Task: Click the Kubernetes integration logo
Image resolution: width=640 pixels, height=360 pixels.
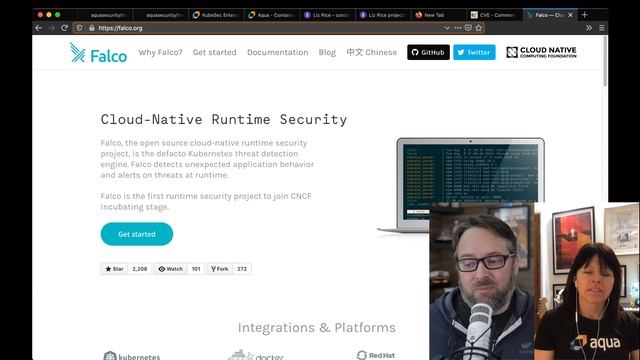Action: click(x=131, y=356)
